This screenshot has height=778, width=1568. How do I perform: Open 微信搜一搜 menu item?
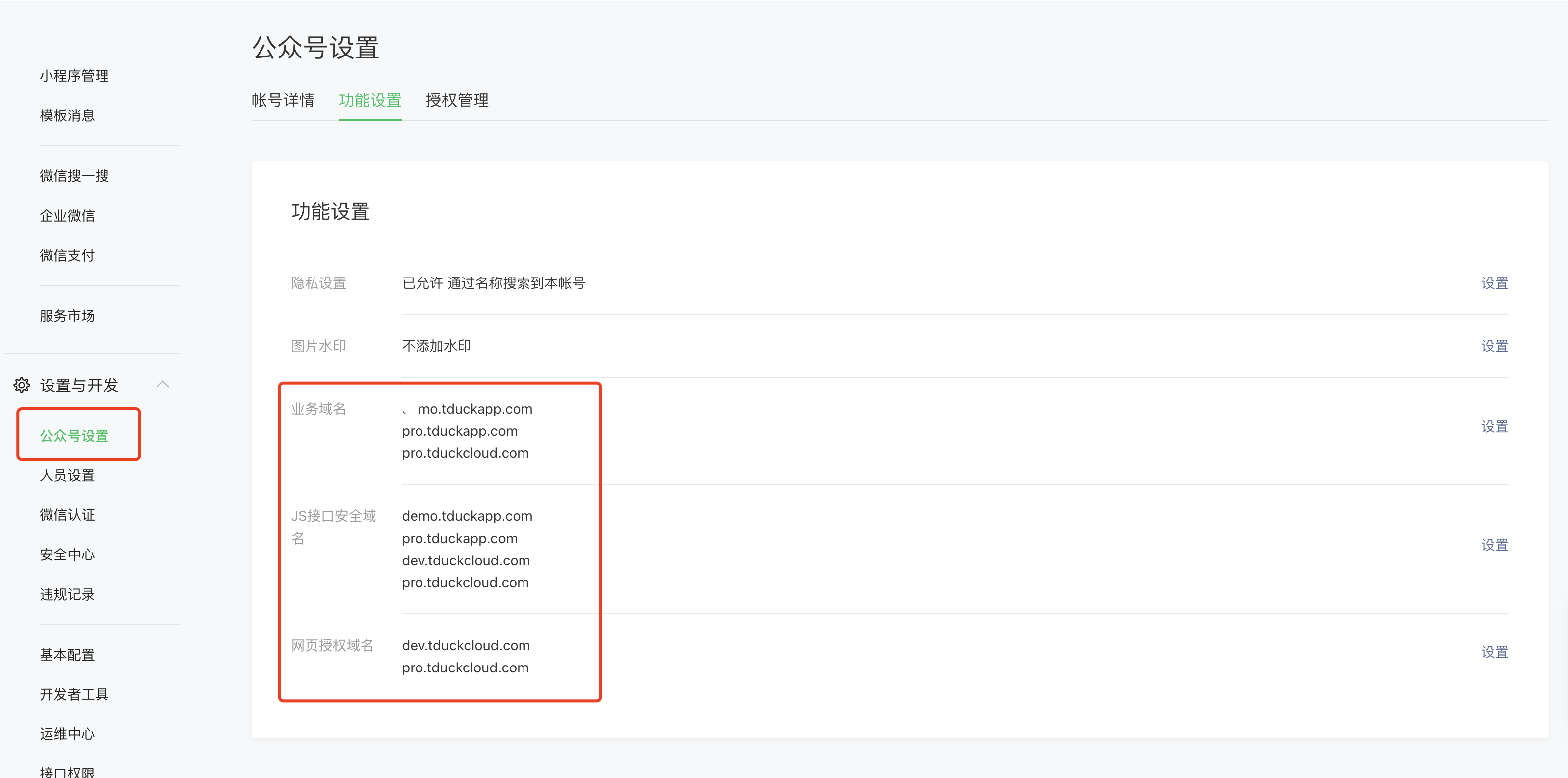(74, 176)
